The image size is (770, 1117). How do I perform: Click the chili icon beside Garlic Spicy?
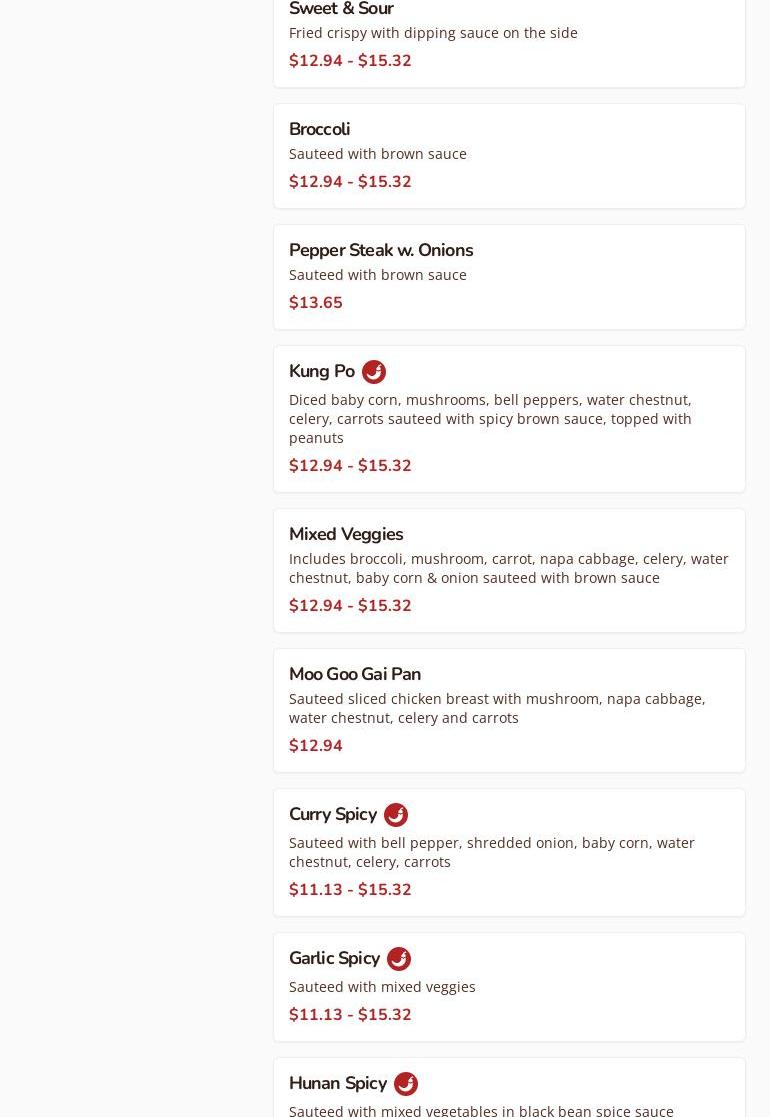tap(398, 959)
